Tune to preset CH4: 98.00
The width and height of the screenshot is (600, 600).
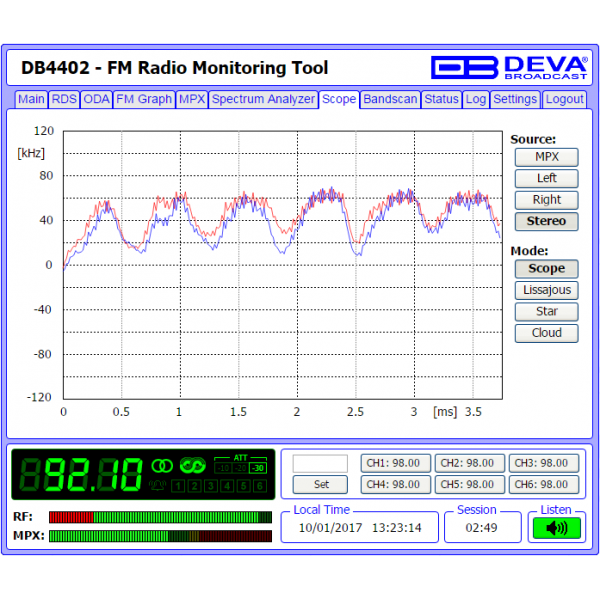tap(396, 484)
